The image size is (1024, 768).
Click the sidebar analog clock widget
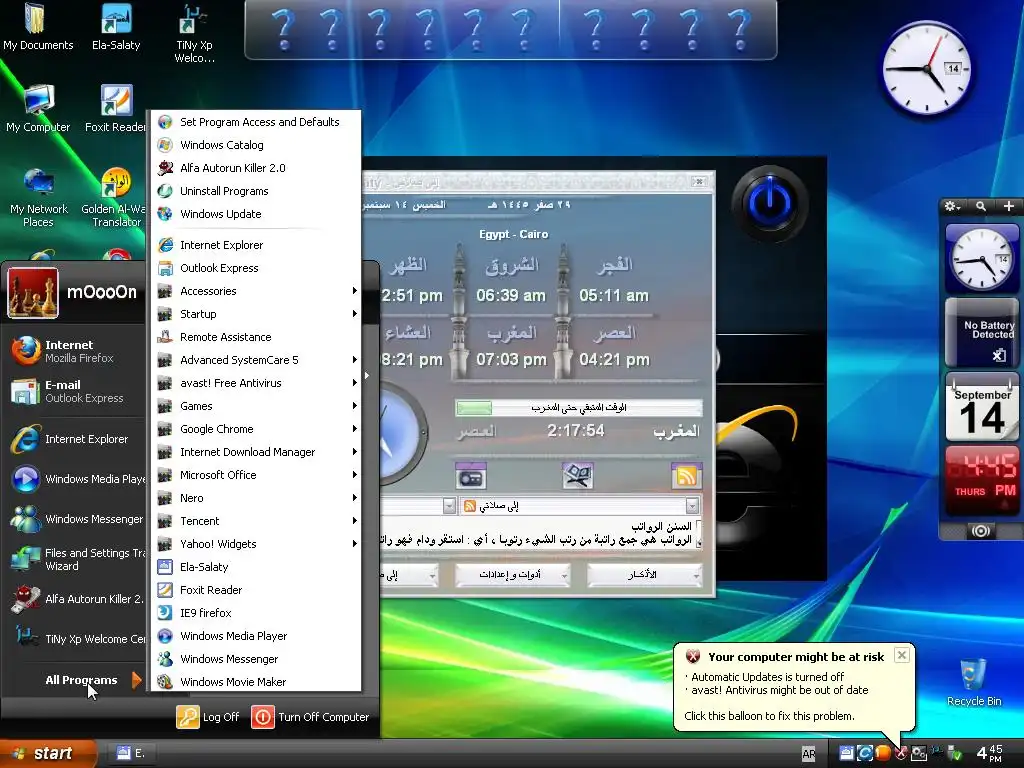pyautogui.click(x=982, y=258)
